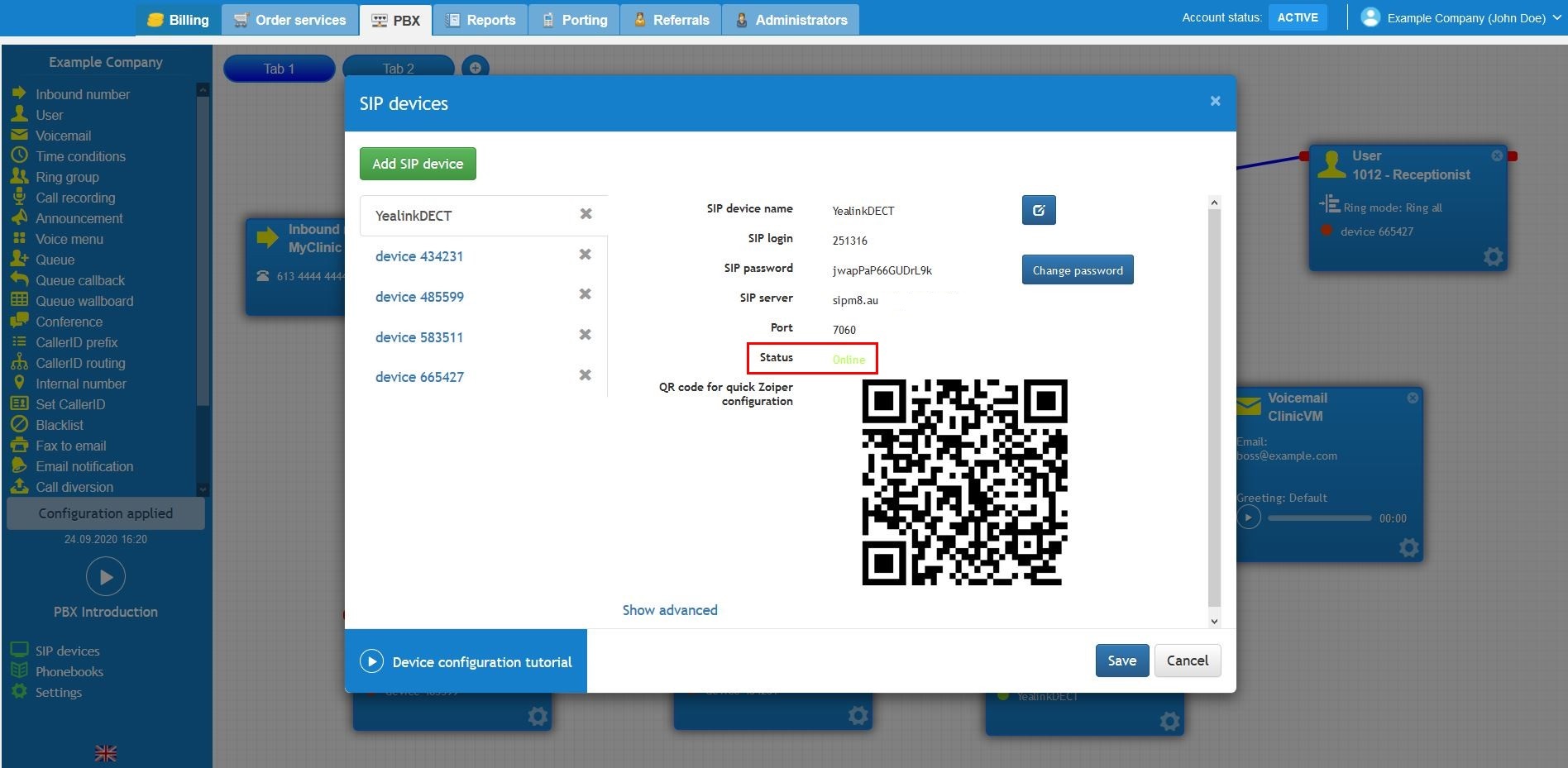Screen dimensions: 1568x768
Task: Open the Voicemail ClinicVM settings gear
Action: click(x=1408, y=547)
